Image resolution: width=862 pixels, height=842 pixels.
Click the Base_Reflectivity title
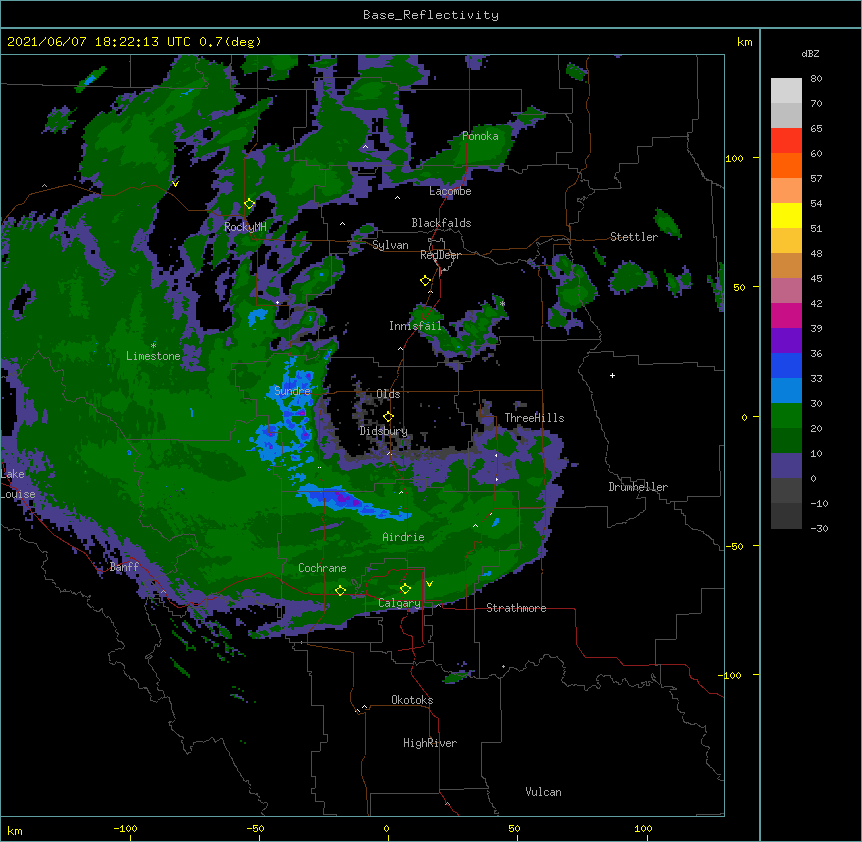click(x=431, y=15)
